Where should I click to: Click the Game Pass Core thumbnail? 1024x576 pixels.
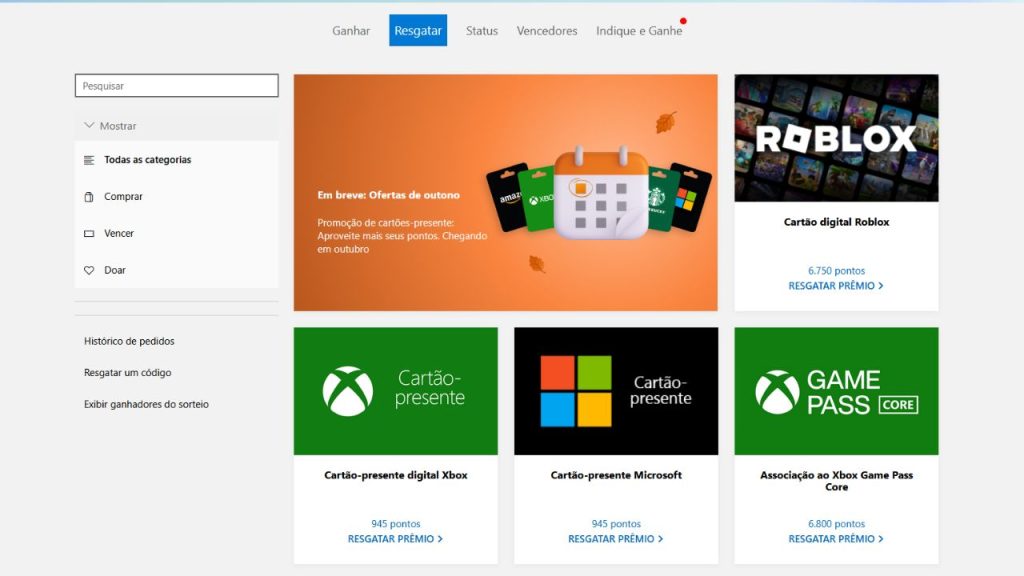pos(837,391)
